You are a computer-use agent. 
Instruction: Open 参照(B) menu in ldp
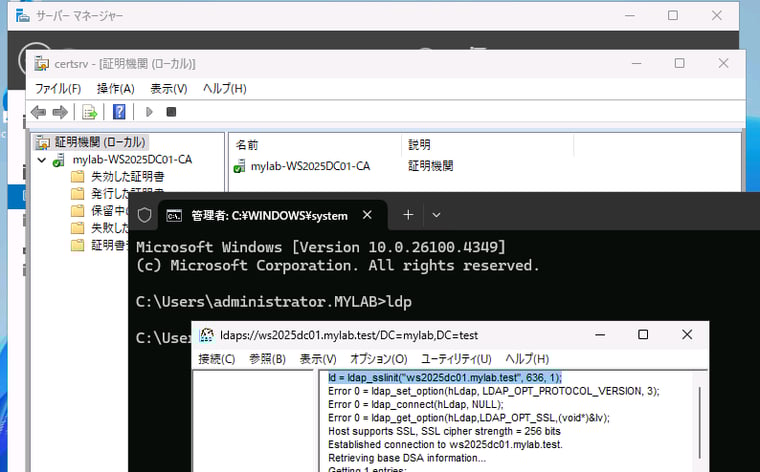click(267, 359)
